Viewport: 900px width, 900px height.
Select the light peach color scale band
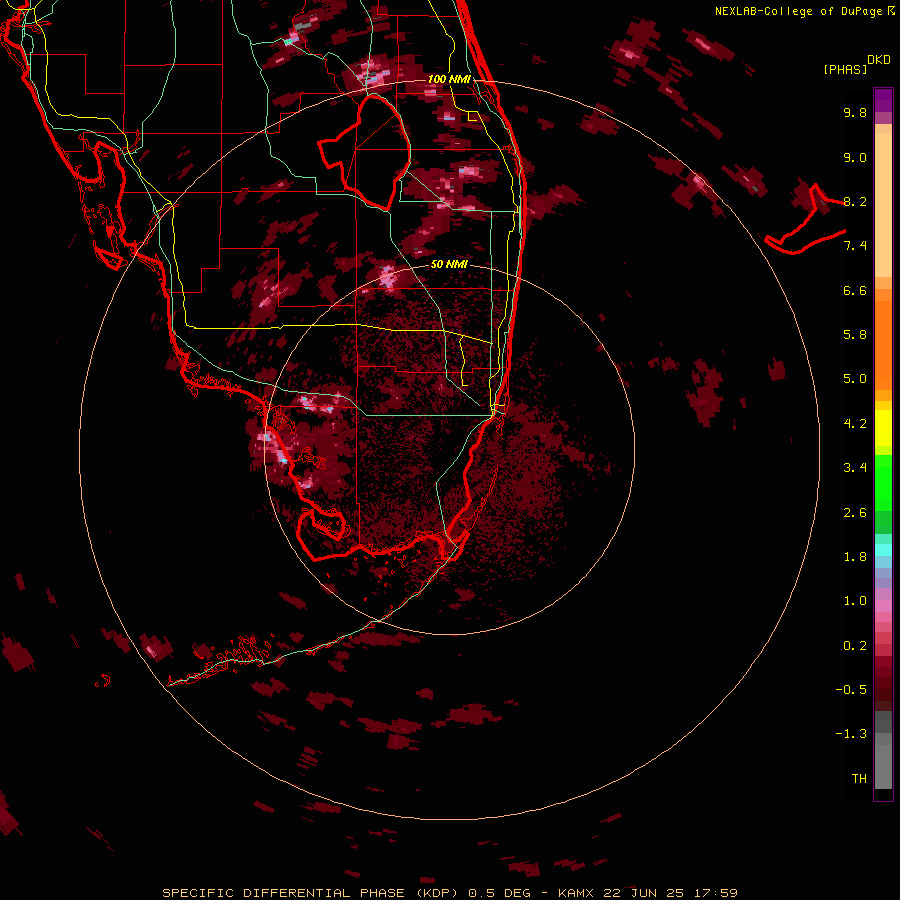[883, 205]
